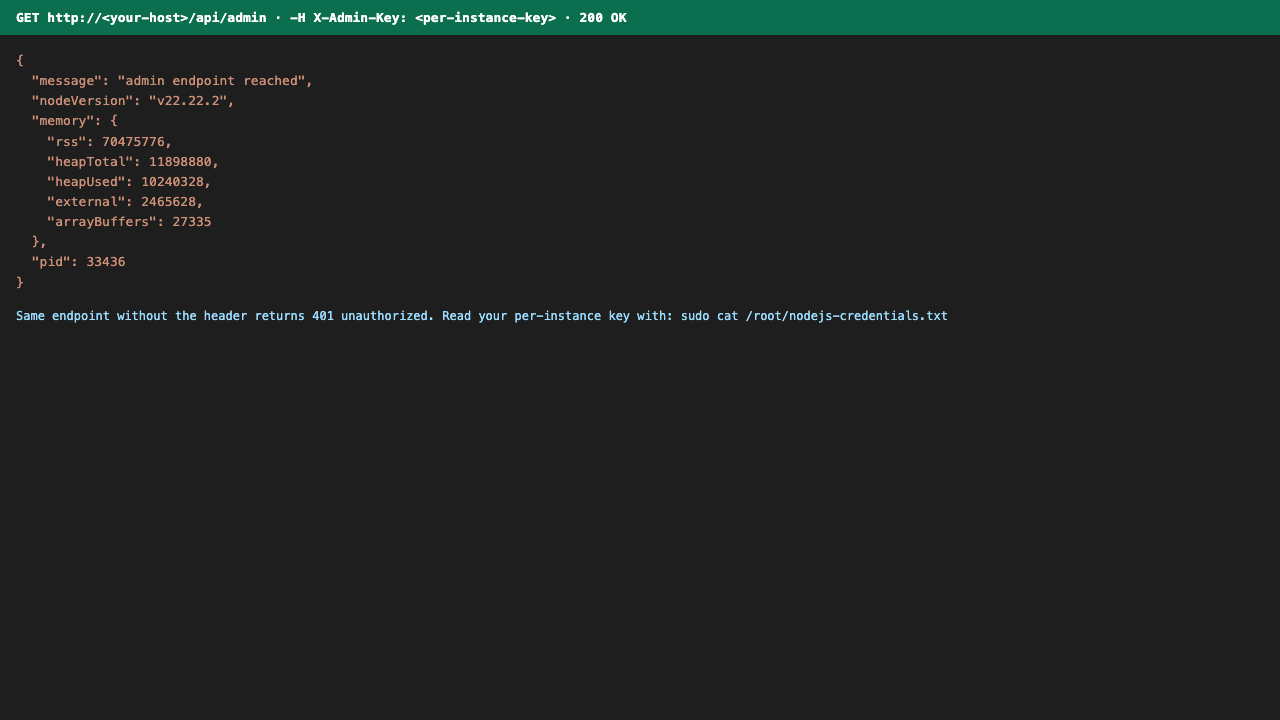Select the "message": "admin endpoint reached" line

coord(172,81)
